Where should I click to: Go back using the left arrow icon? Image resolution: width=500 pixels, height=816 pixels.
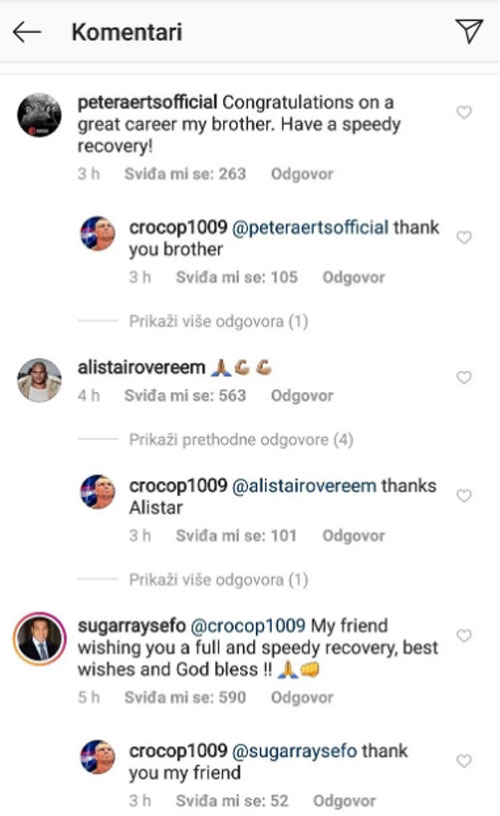click(27, 32)
